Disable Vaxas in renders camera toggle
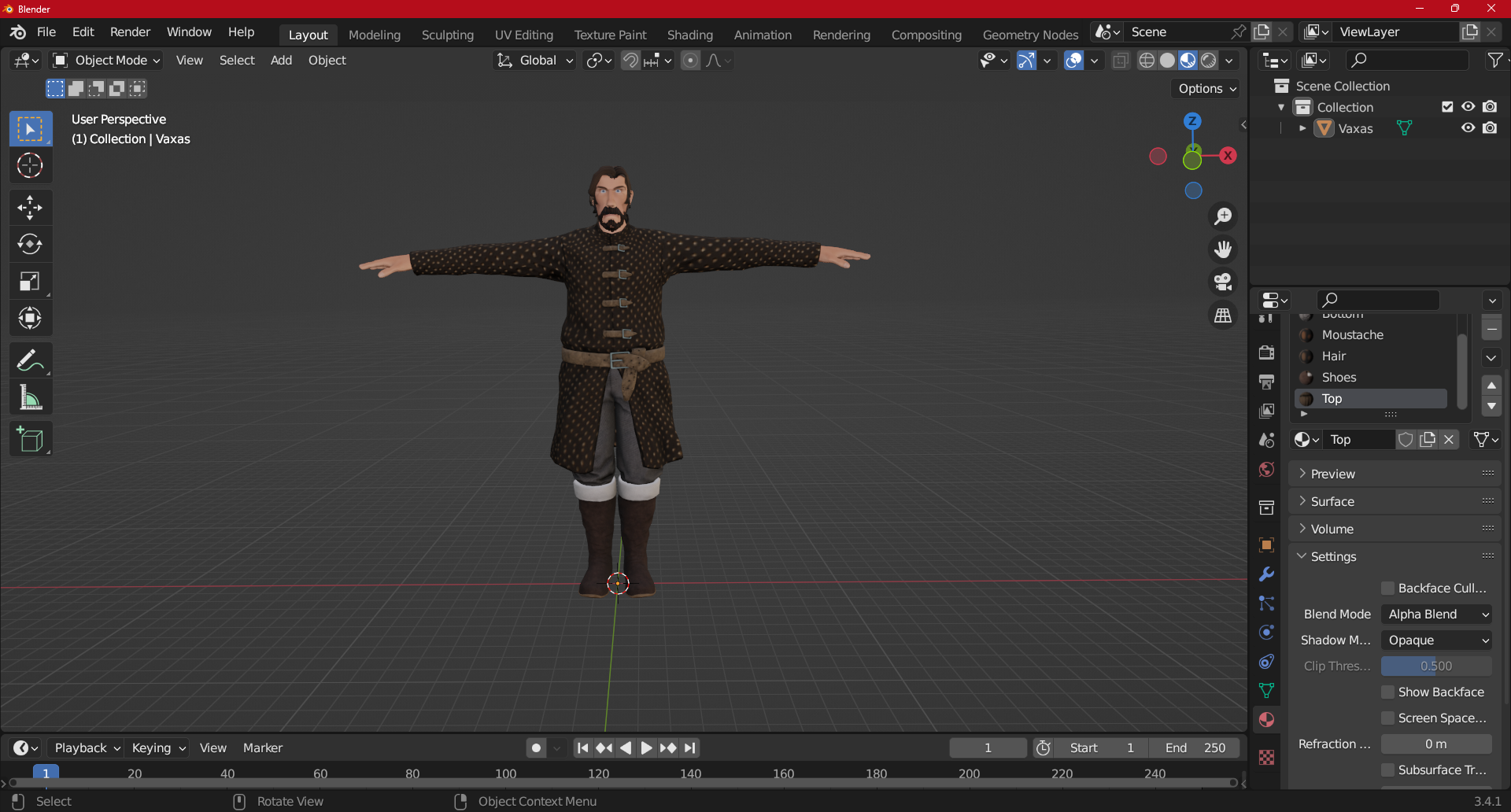 click(1490, 128)
